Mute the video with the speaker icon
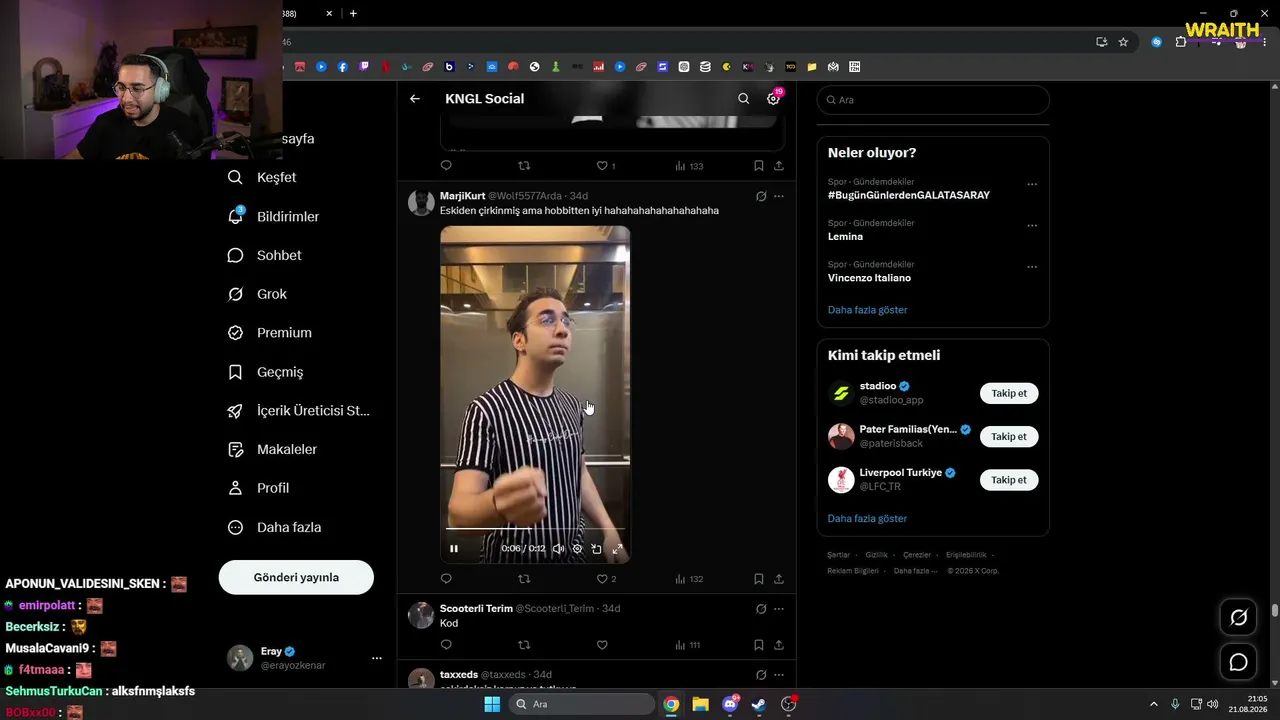The width and height of the screenshot is (1280, 720). (x=558, y=548)
